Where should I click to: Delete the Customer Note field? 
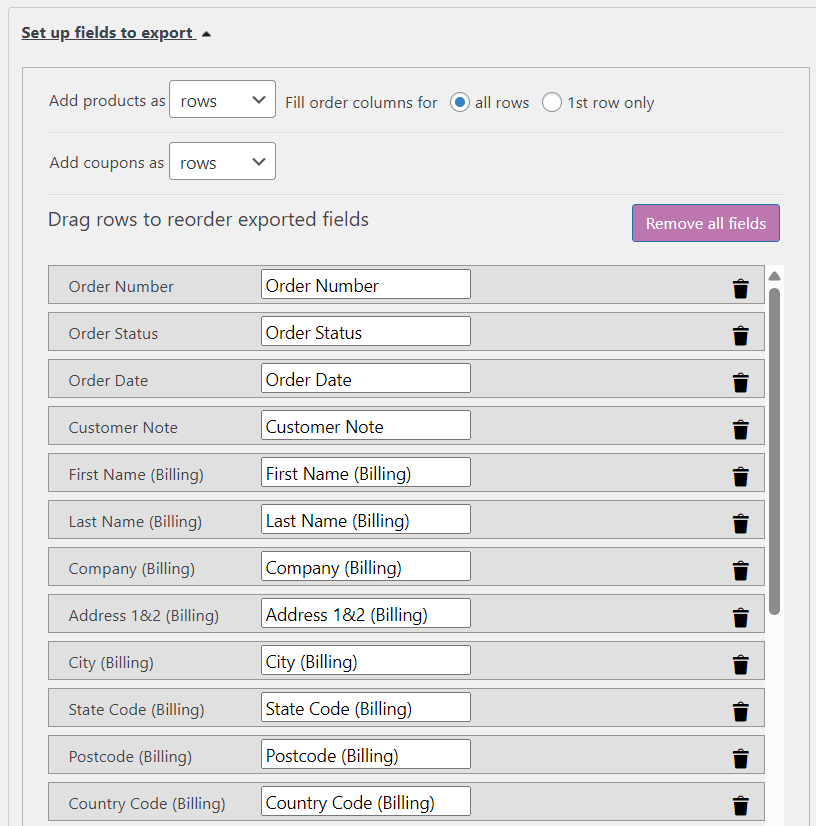[x=740, y=430]
